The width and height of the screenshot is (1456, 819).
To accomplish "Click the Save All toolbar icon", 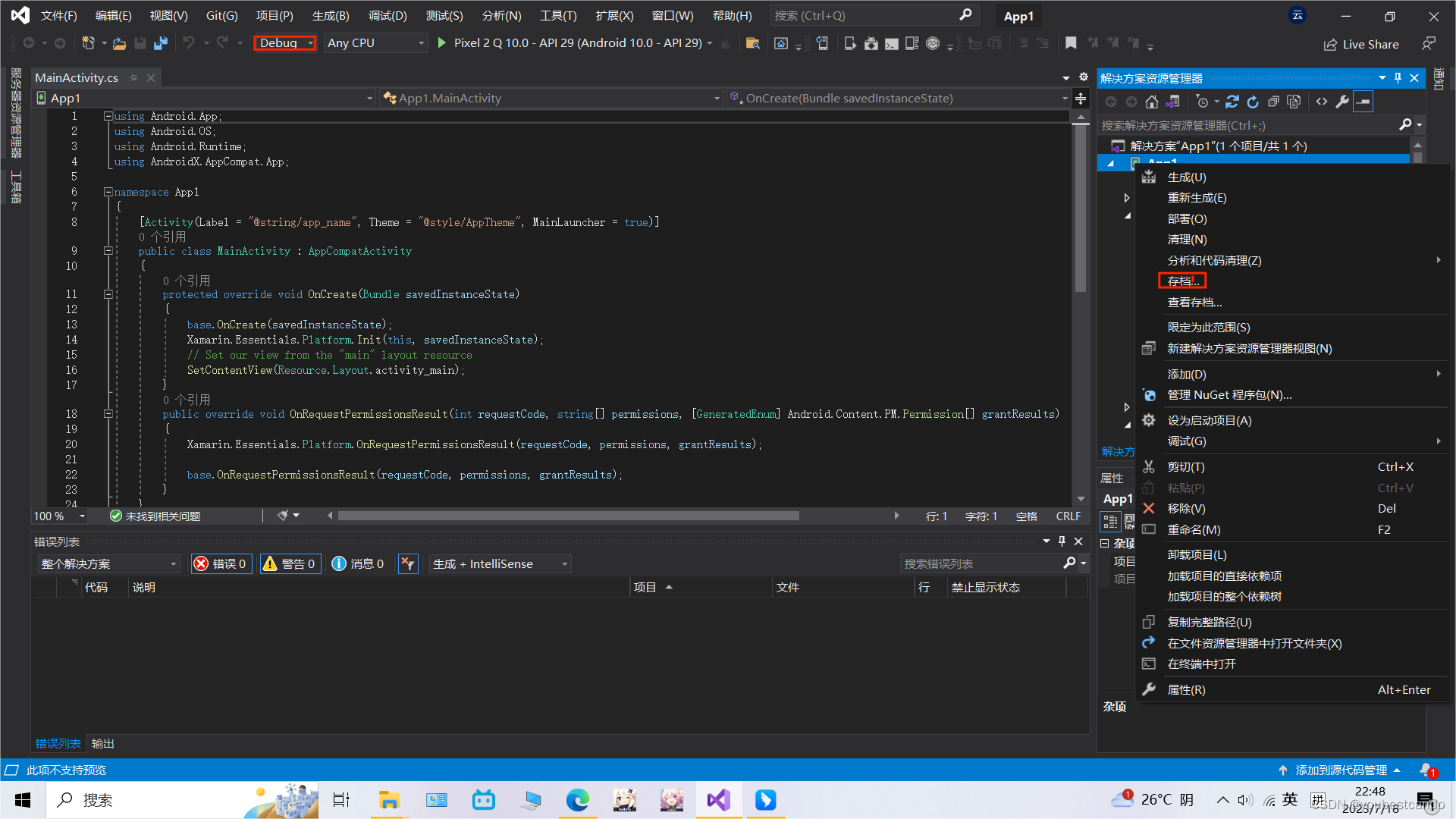I will (x=160, y=43).
